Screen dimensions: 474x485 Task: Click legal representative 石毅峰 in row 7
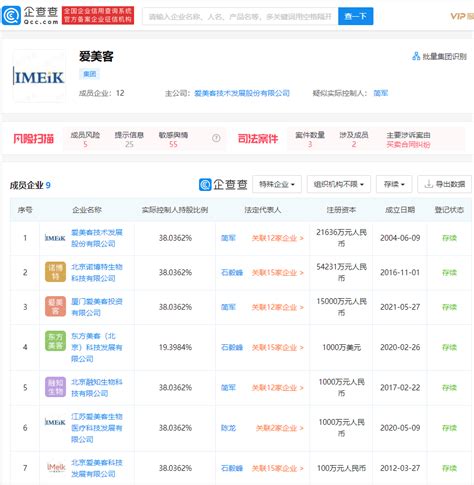232,468
